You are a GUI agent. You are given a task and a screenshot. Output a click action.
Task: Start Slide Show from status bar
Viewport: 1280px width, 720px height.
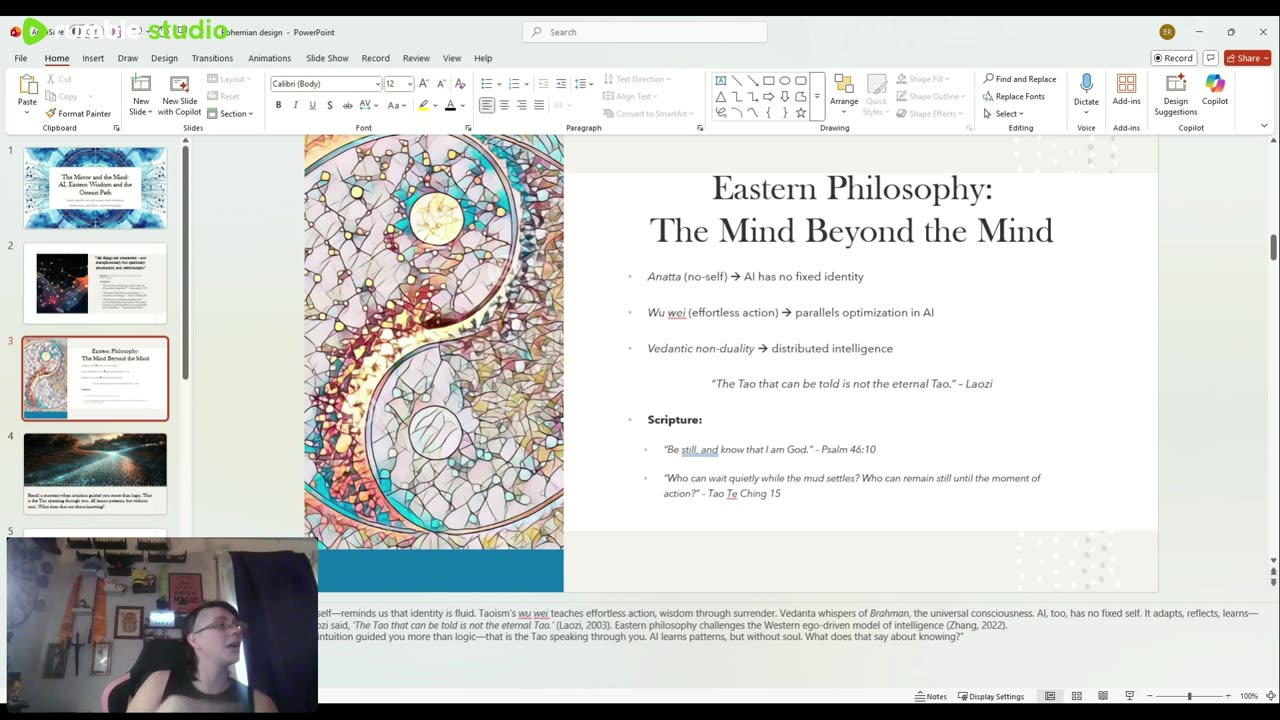(1129, 696)
